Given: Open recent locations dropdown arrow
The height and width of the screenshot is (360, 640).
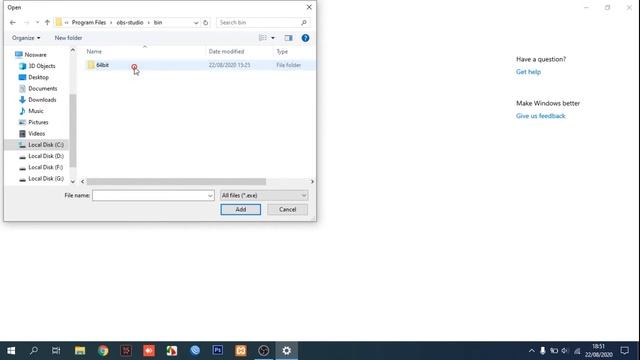Looking at the screenshot, I should (x=38, y=22).
